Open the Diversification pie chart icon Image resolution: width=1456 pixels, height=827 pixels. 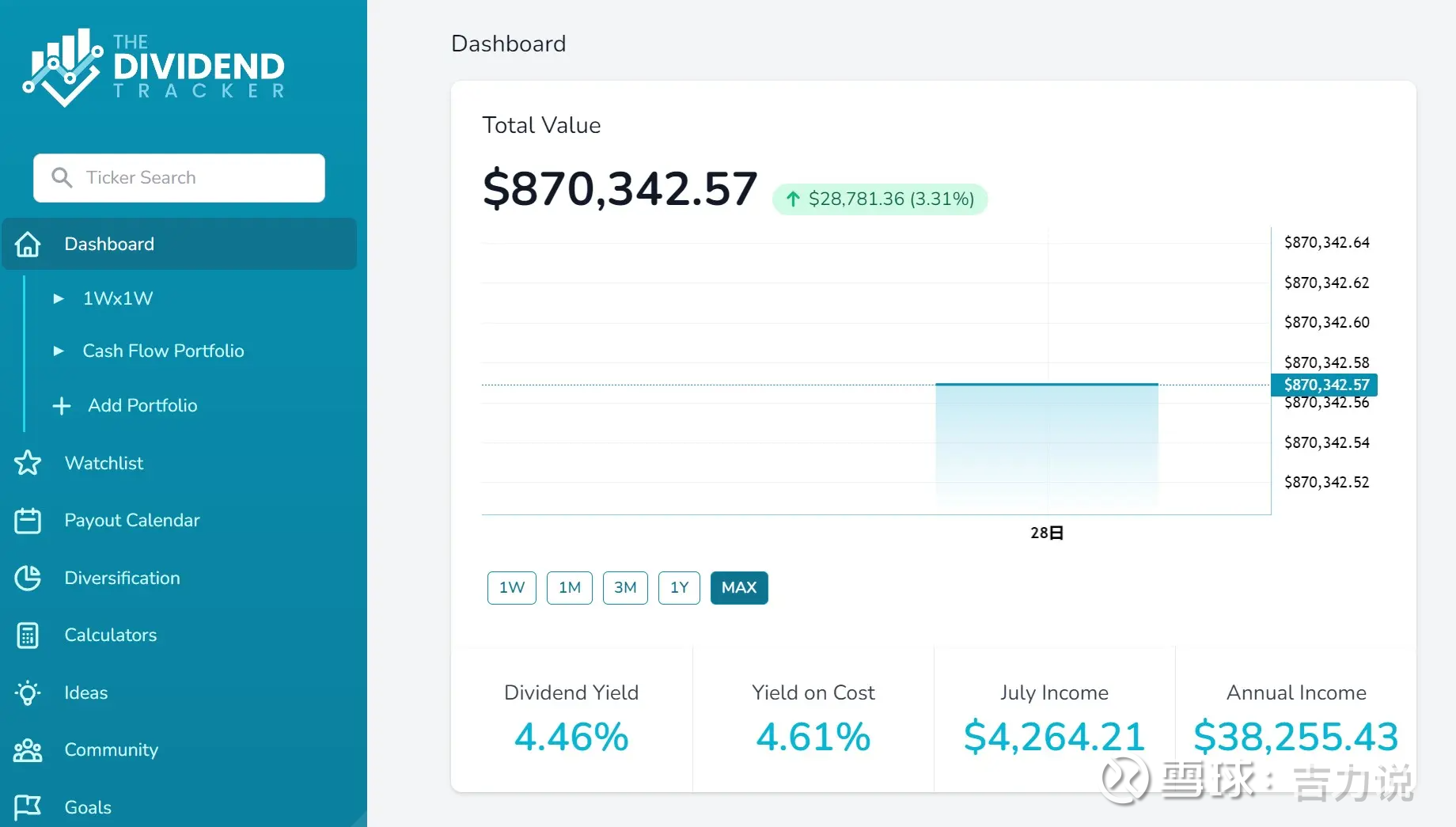pos(28,578)
